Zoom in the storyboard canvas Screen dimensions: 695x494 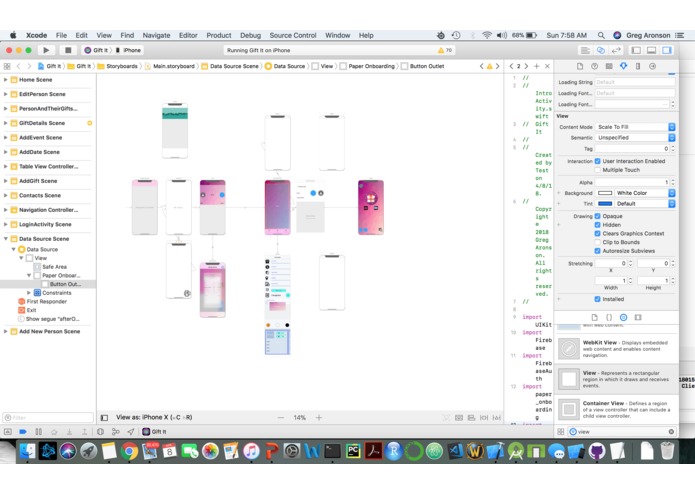(319, 417)
